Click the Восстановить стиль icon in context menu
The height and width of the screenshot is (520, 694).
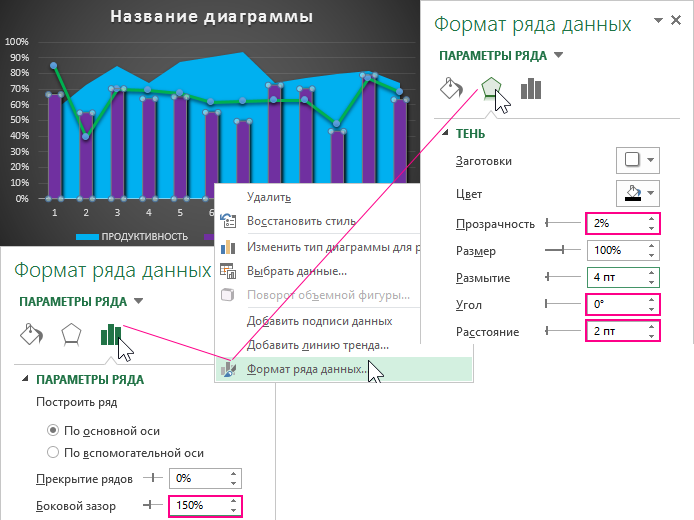point(228,221)
